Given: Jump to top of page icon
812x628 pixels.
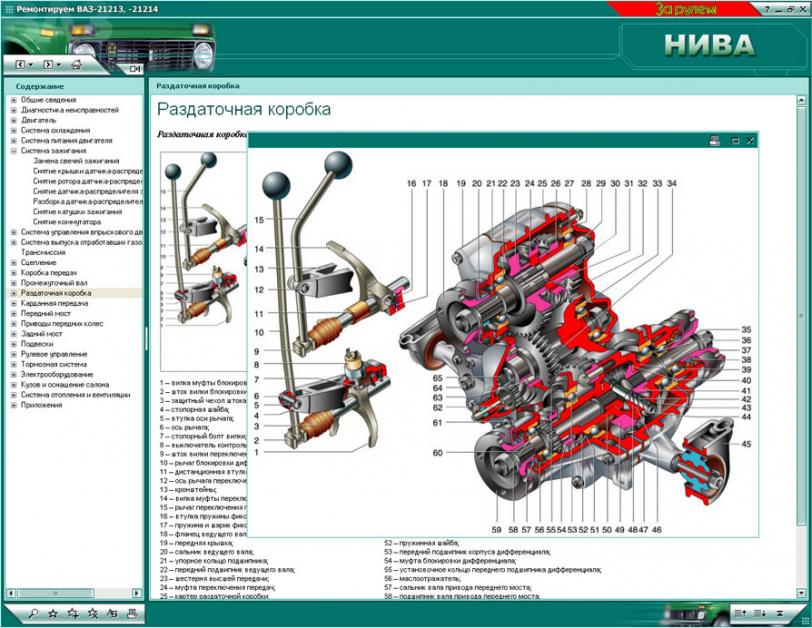Looking at the screenshot, I should point(779,614).
